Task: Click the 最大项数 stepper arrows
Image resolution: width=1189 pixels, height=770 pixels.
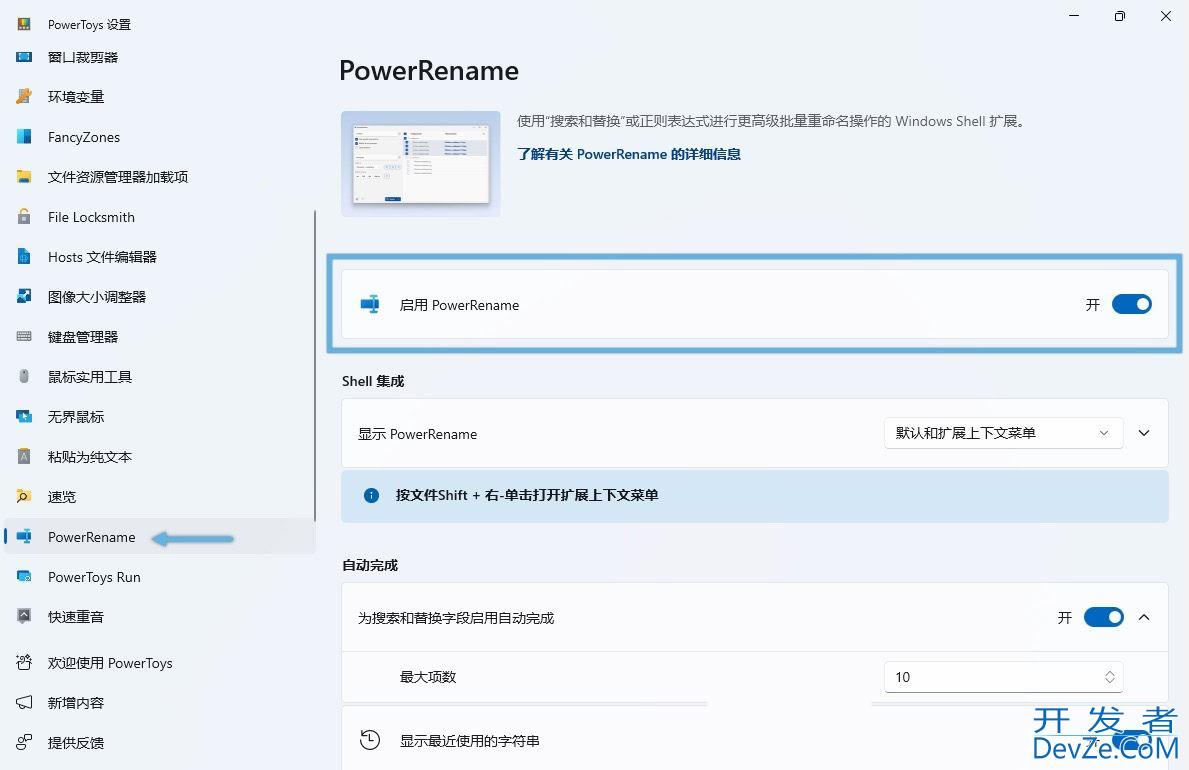Action: tap(1109, 677)
